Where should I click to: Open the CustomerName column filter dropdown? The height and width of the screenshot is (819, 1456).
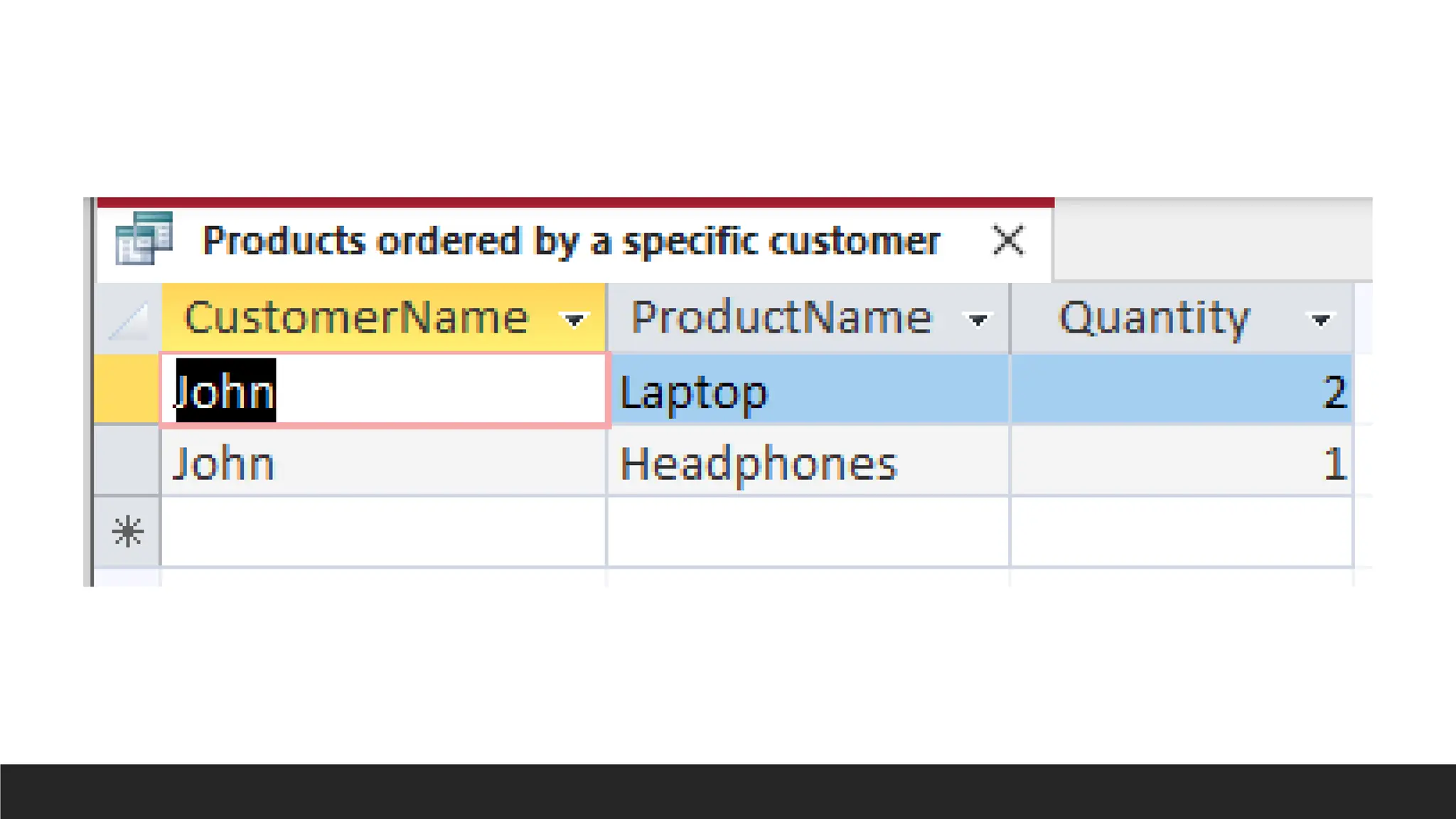[574, 320]
